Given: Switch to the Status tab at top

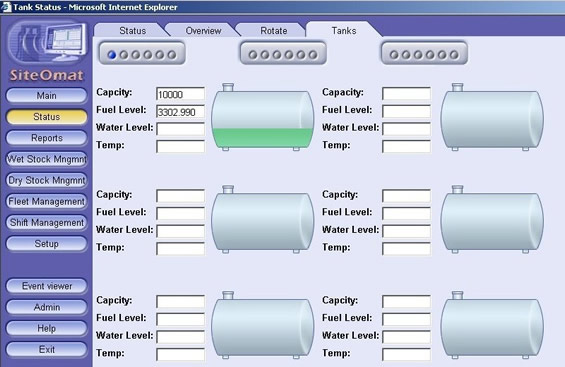Looking at the screenshot, I should [x=132, y=31].
